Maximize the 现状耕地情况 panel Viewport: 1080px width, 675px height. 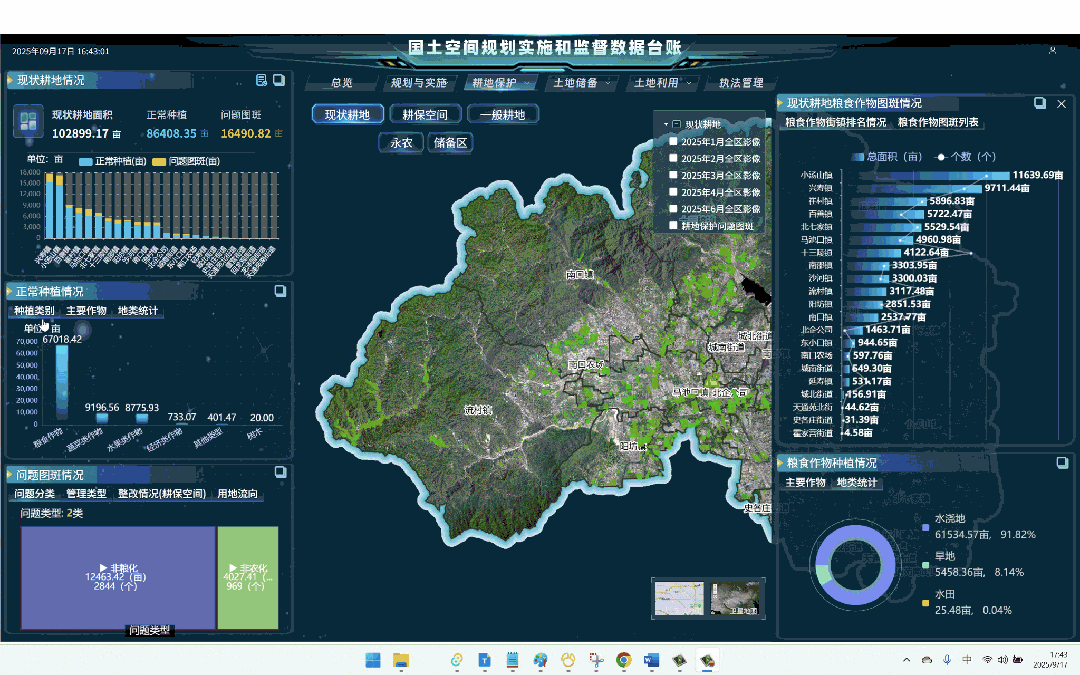[x=280, y=80]
